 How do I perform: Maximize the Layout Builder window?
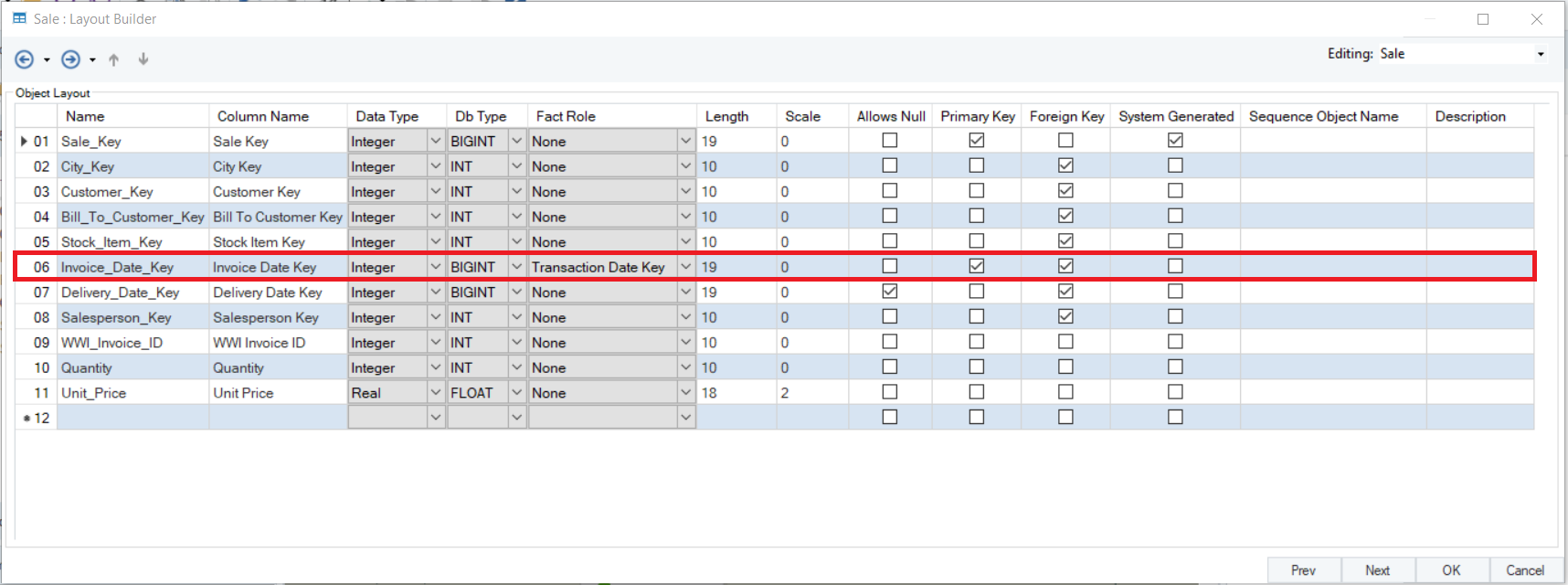[x=1483, y=19]
